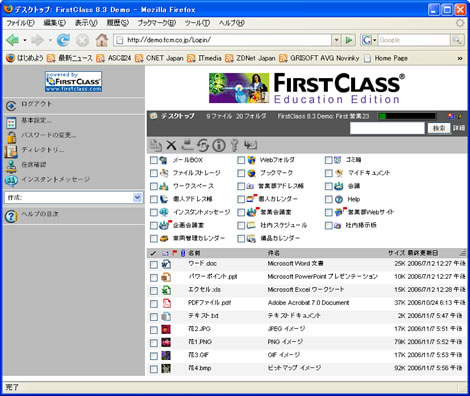Viewport: 470px width, 396px height.
Task: Click the delete X icon in FirstClass toolbar
Action: coord(171,145)
